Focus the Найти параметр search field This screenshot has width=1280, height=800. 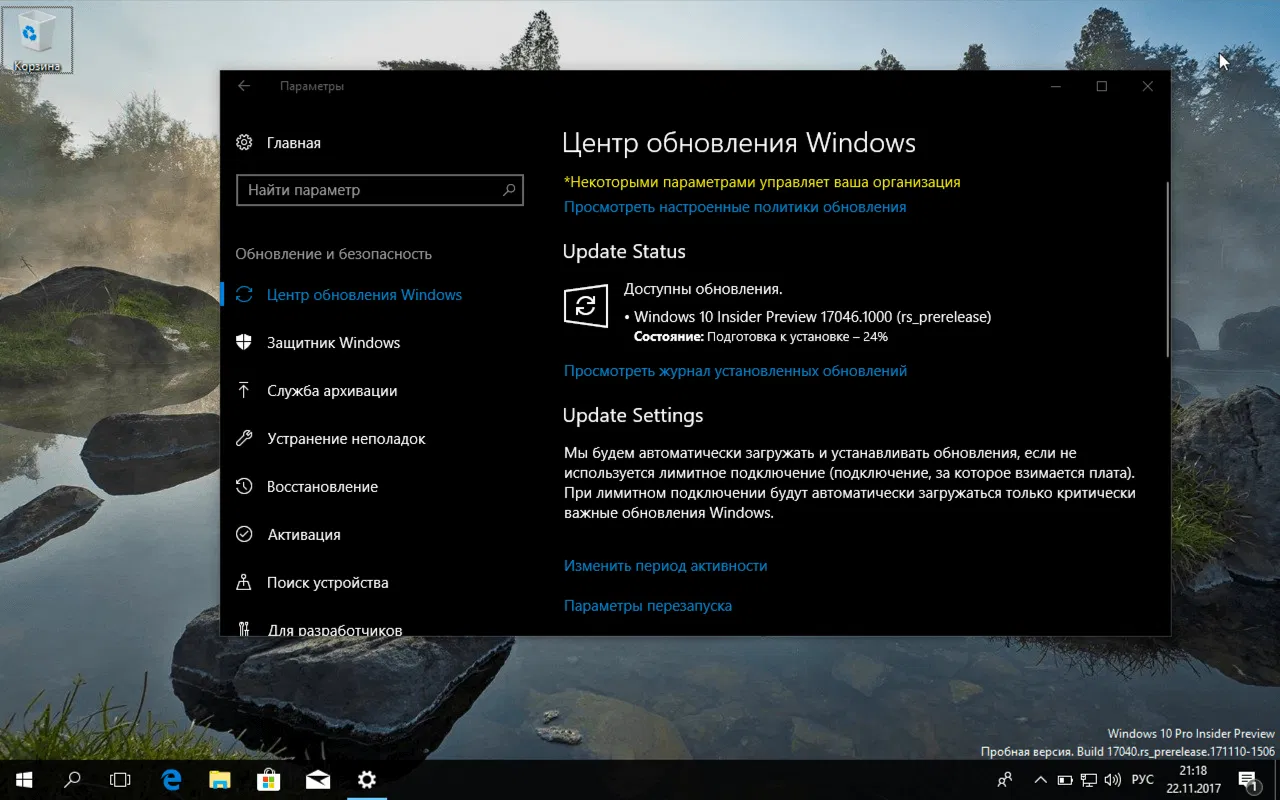pos(380,190)
